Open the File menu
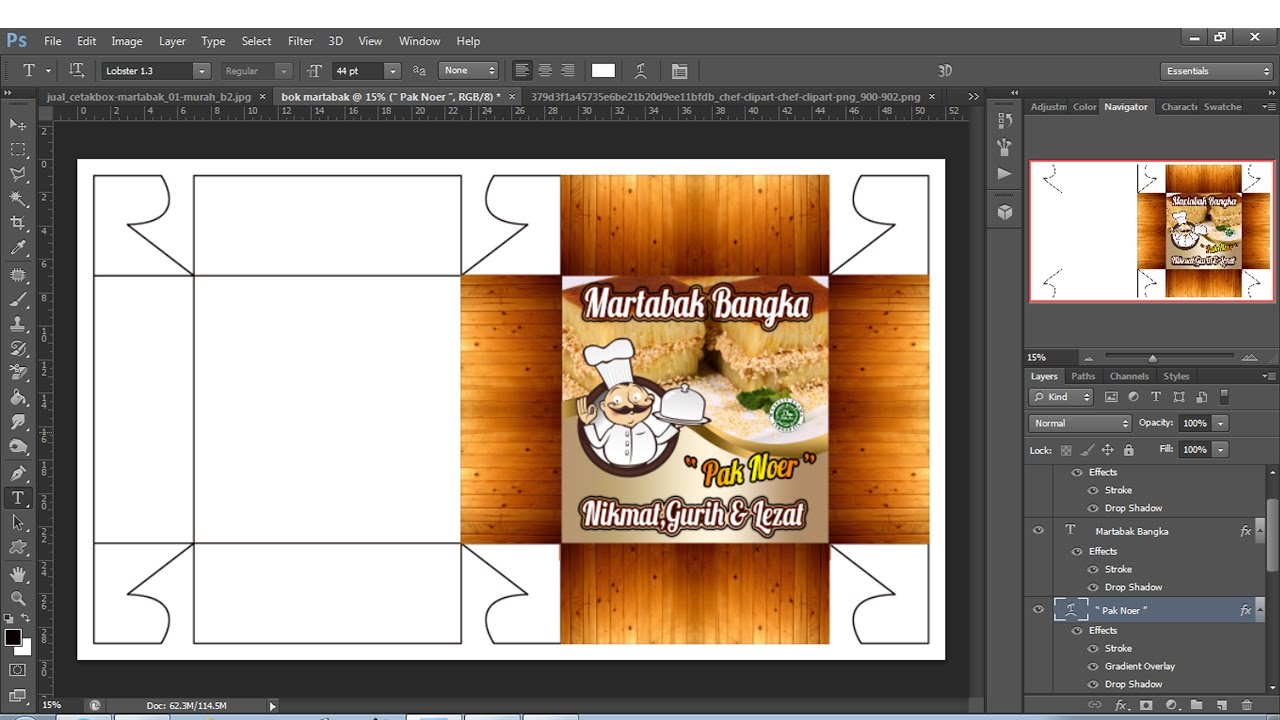The width and height of the screenshot is (1280, 720). (x=53, y=41)
